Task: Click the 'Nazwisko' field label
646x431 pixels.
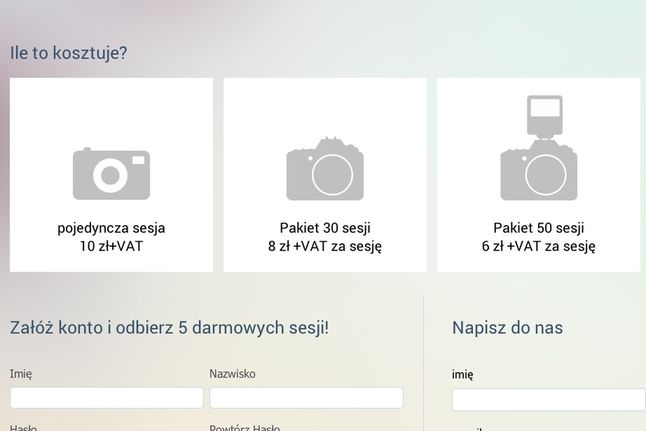Action: [232, 374]
